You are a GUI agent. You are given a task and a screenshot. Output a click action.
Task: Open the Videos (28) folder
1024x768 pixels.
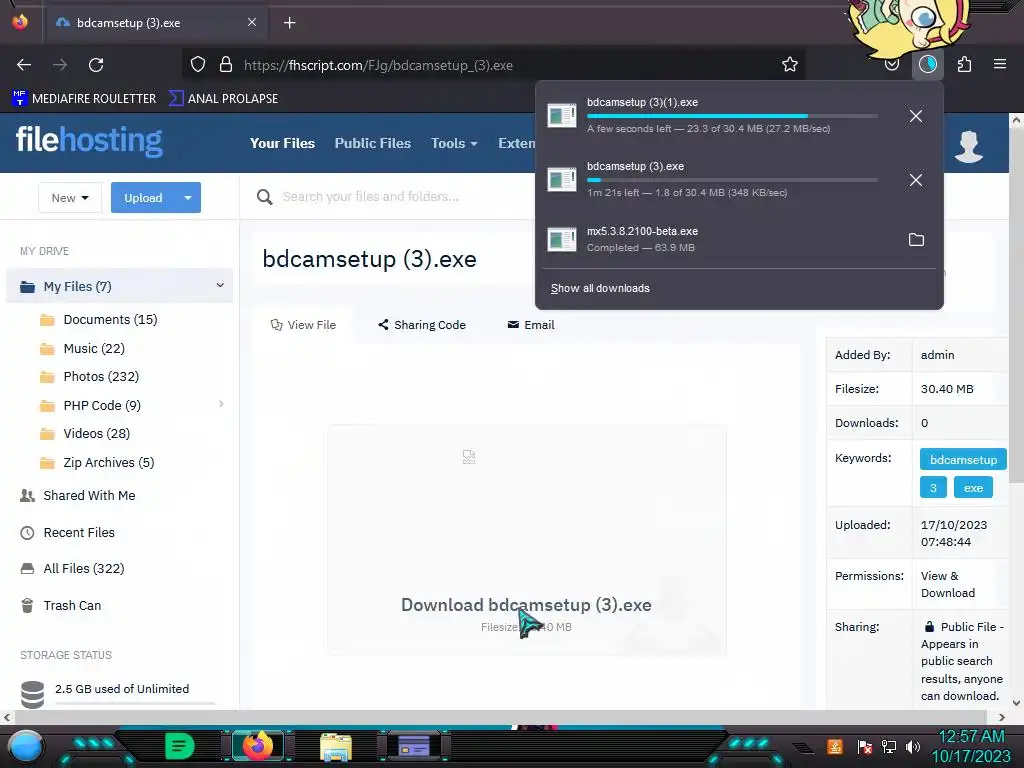(96, 434)
